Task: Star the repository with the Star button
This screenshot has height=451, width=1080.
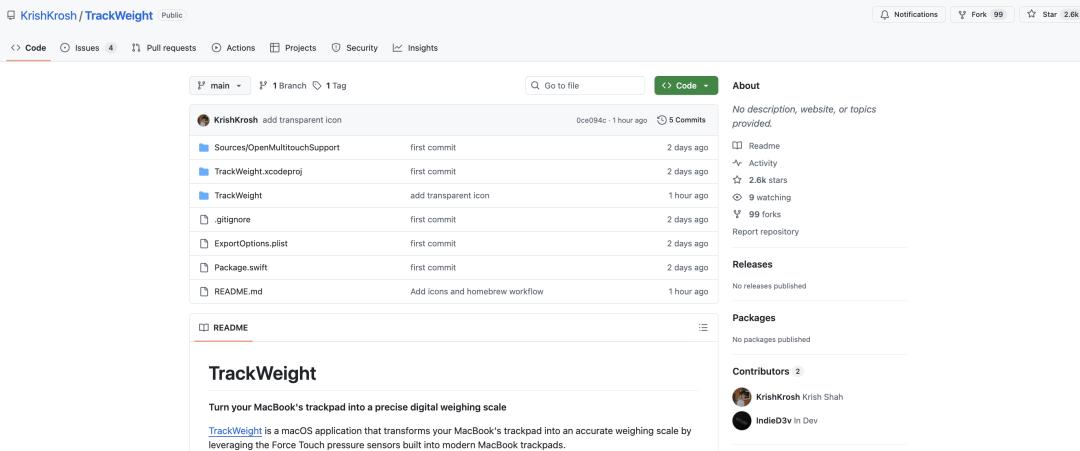Action: (x=1049, y=14)
